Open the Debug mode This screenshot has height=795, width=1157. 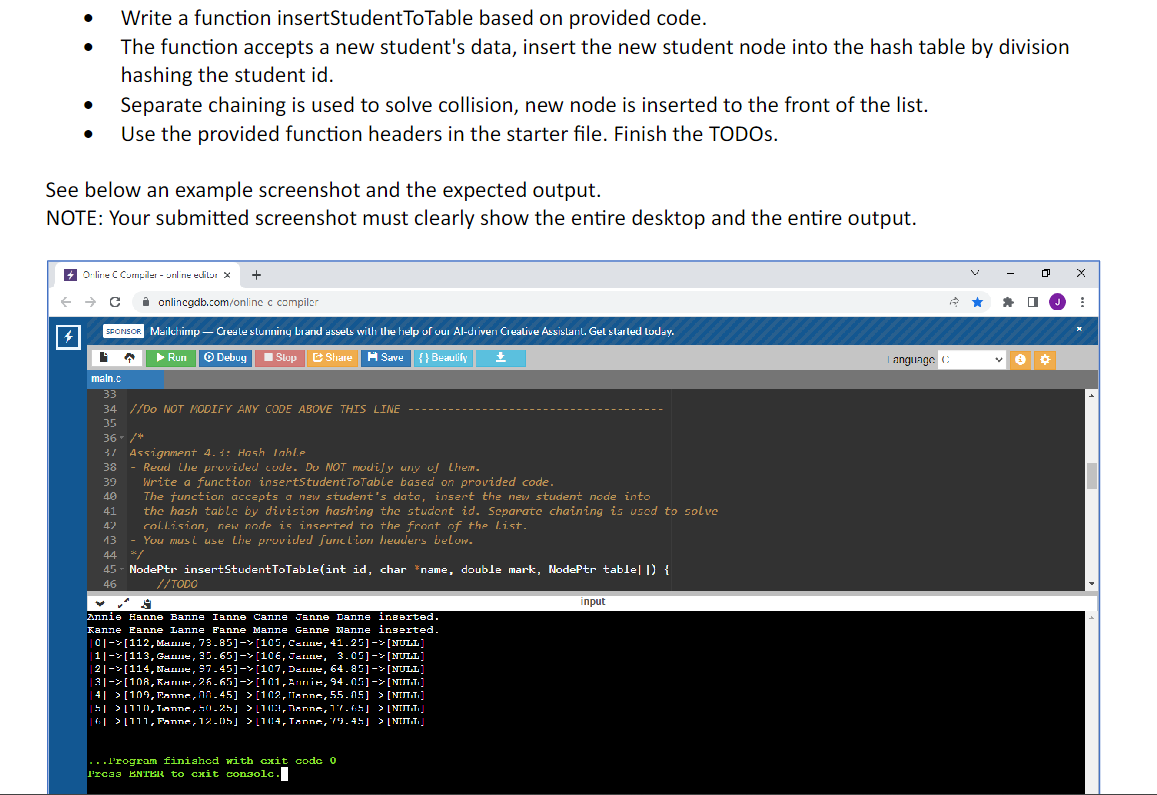click(225, 357)
